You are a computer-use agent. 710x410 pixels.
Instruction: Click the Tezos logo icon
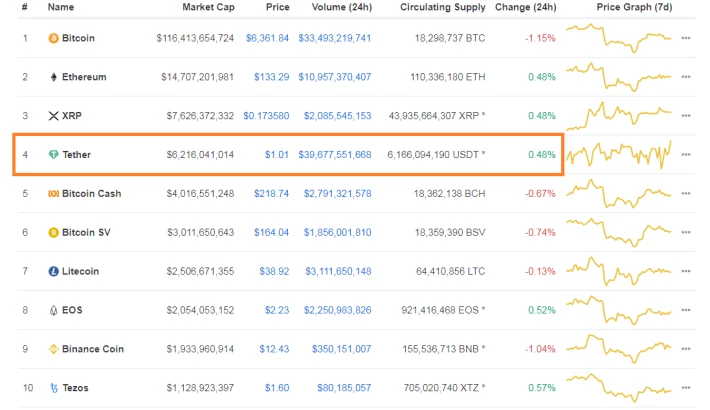coord(54,388)
